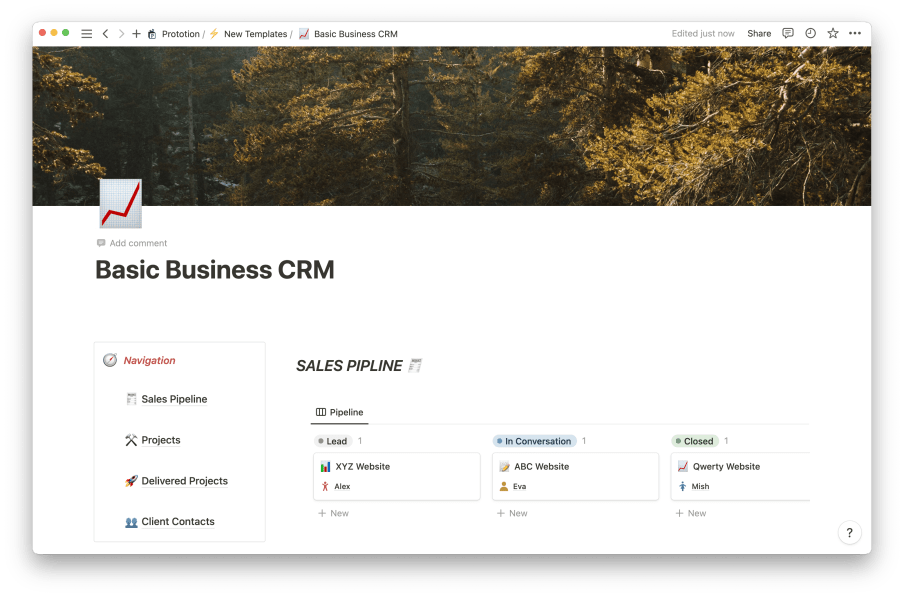Click the chart page icon
Image resolution: width=904 pixels, height=597 pixels.
pyautogui.click(x=120, y=203)
